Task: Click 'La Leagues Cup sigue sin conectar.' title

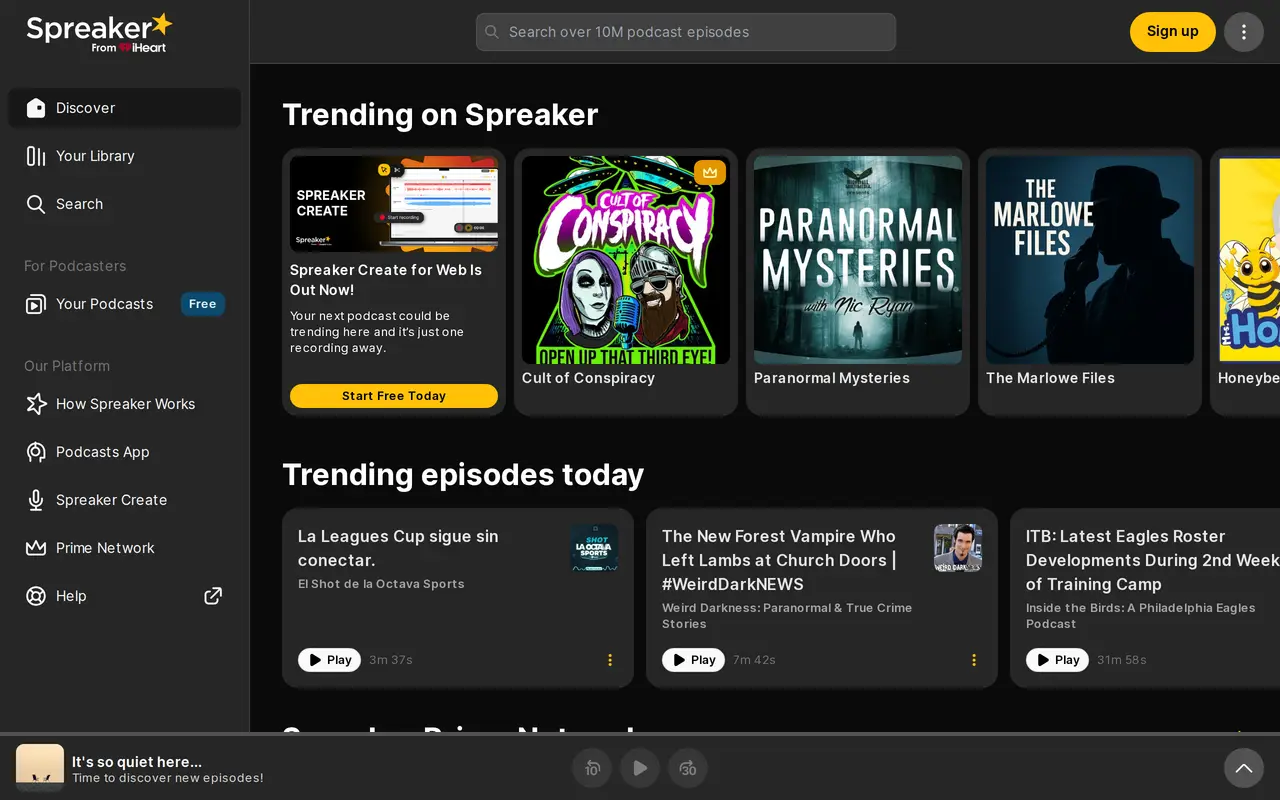Action: point(398,548)
